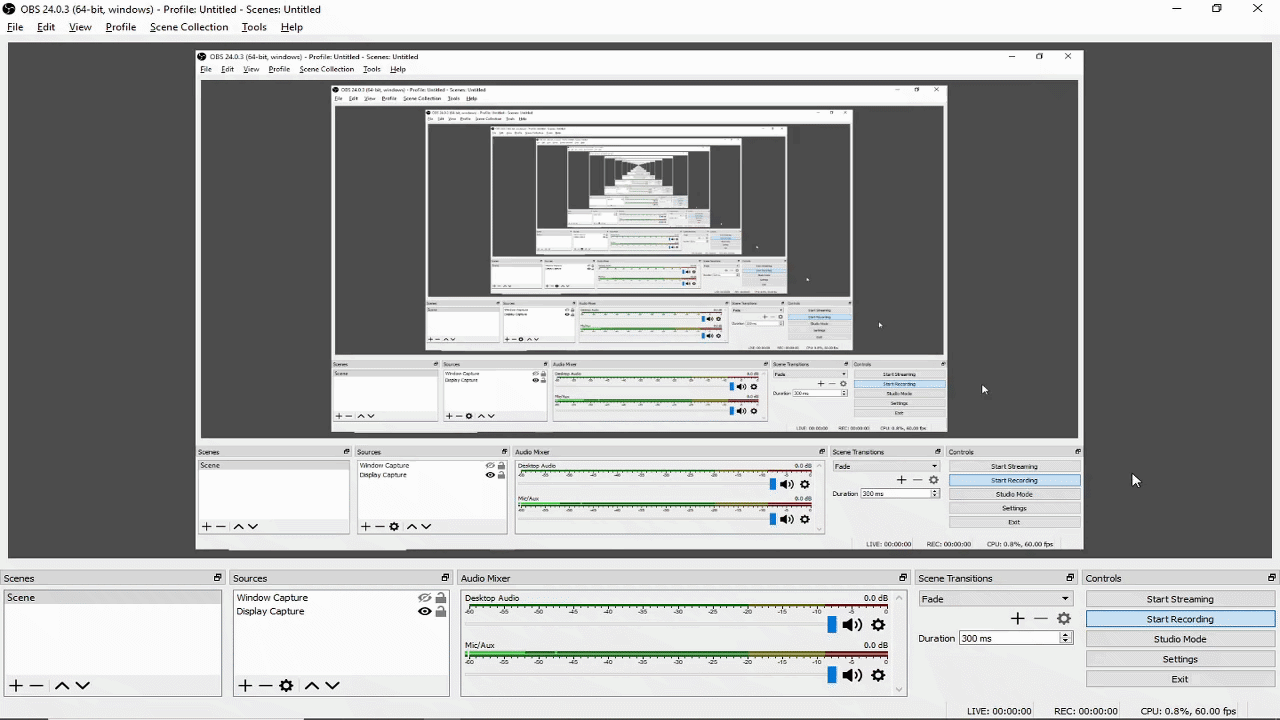Lock the Display Capture source in main Sources list

(440, 611)
